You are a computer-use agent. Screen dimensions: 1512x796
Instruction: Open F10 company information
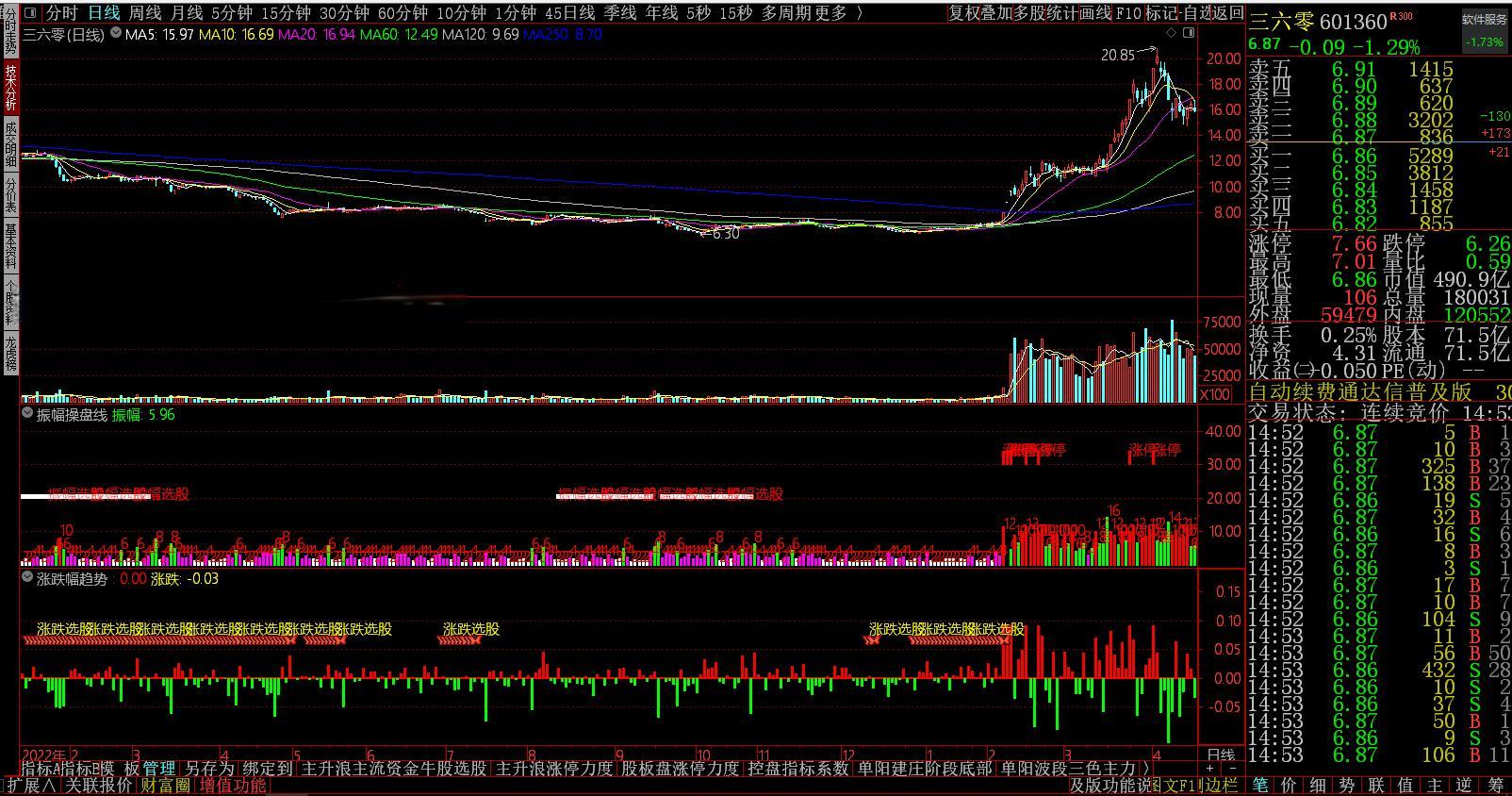pos(1128,12)
